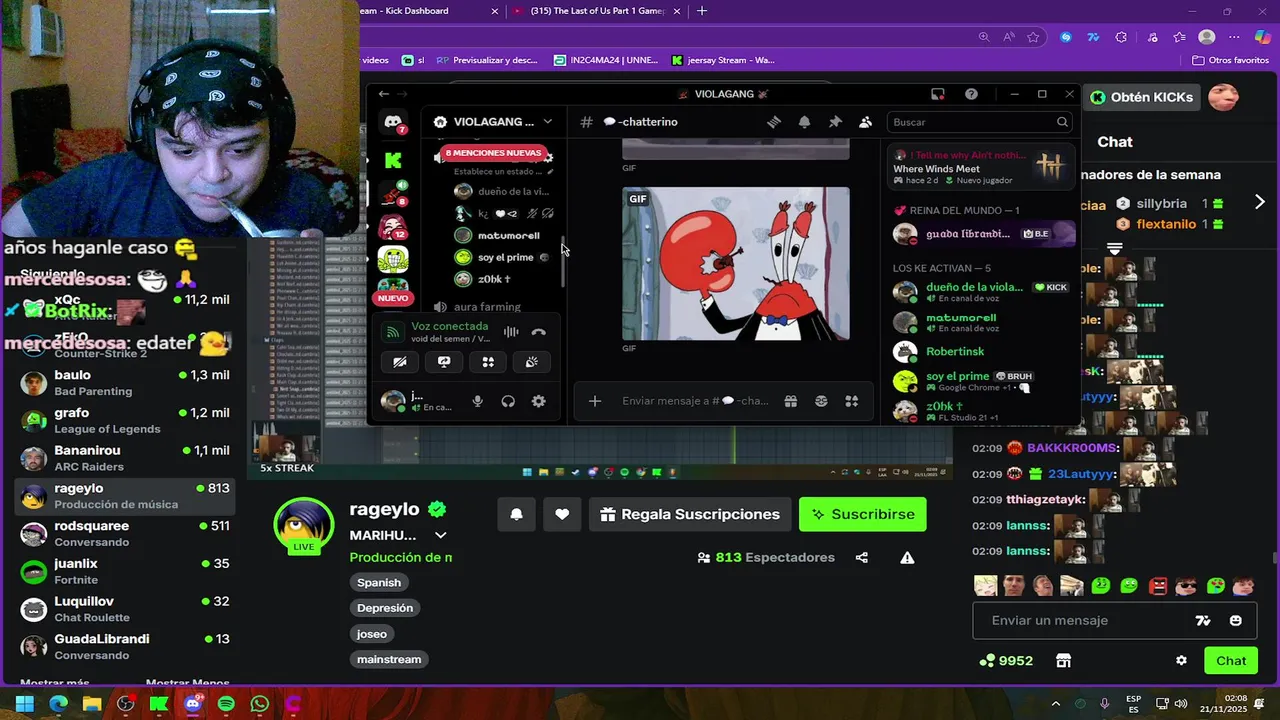
Task: Open Discord direct messages home icon
Action: (394, 121)
